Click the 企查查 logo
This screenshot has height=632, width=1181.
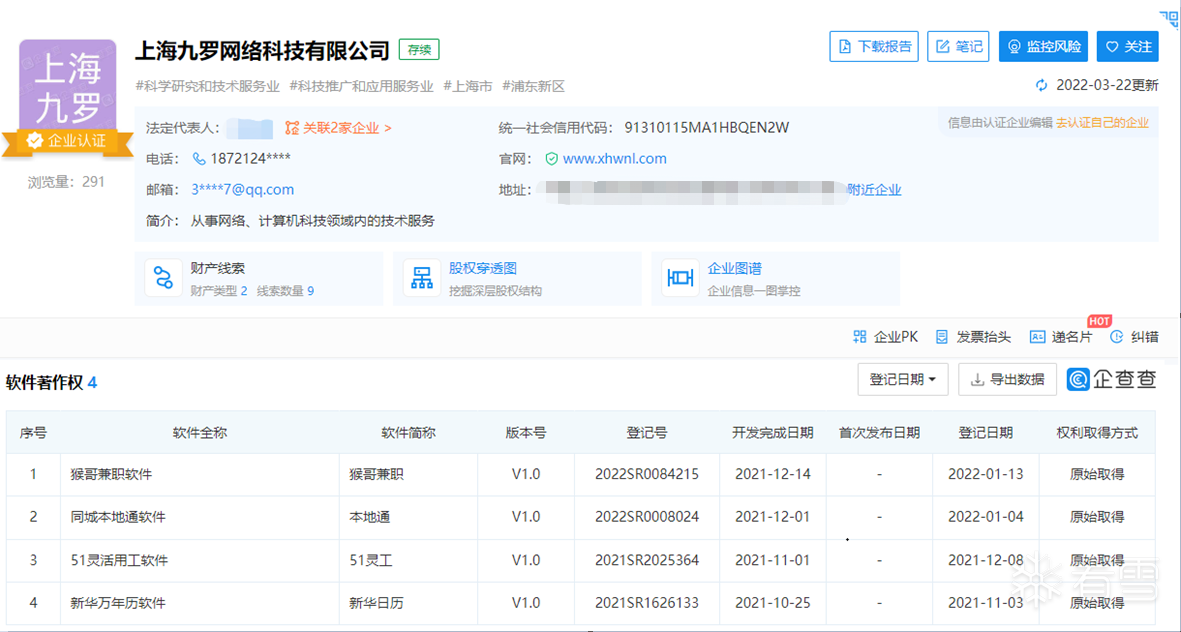[x=1111, y=379]
